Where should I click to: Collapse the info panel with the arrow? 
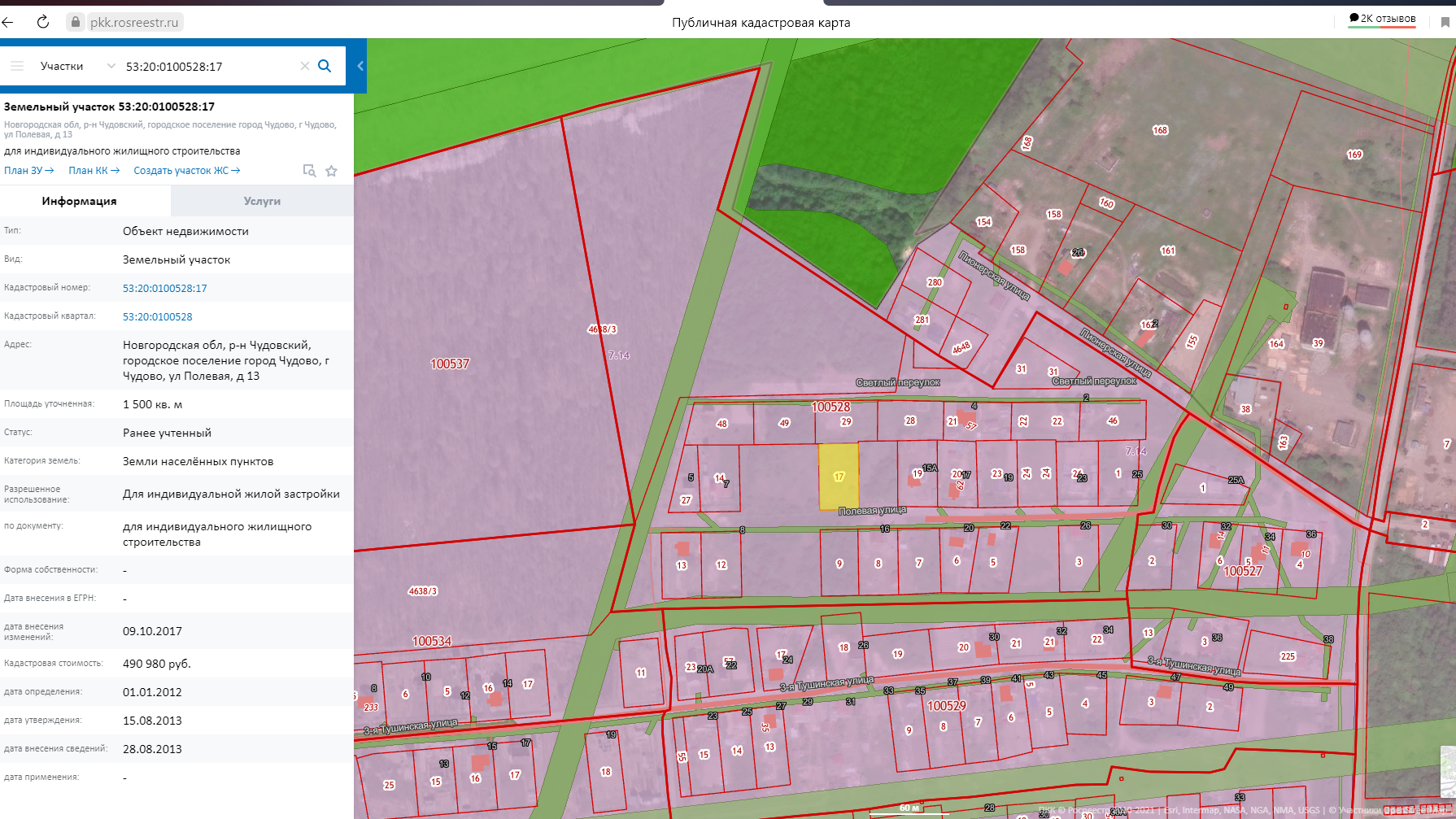point(360,66)
